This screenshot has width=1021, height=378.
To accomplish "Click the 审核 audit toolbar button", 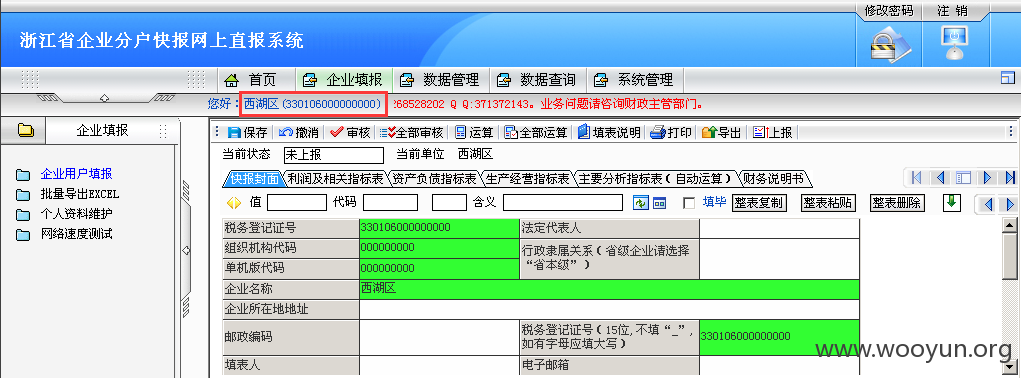I will pyautogui.click(x=350, y=133).
